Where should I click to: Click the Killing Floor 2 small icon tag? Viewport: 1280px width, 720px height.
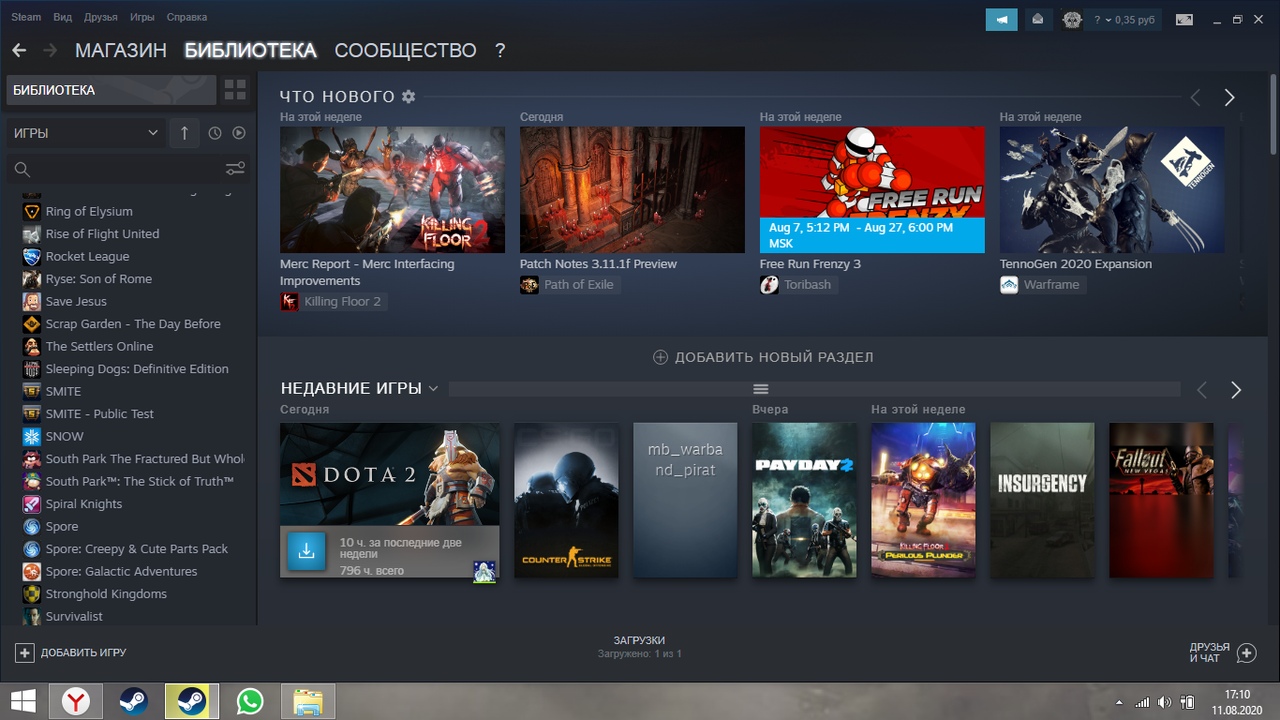click(x=289, y=301)
